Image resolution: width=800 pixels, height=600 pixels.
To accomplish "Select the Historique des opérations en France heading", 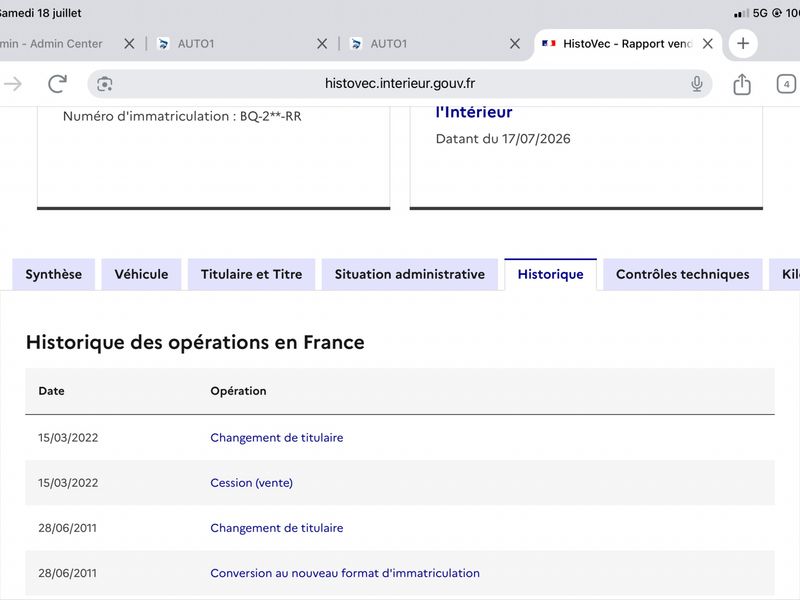I will 195,342.
